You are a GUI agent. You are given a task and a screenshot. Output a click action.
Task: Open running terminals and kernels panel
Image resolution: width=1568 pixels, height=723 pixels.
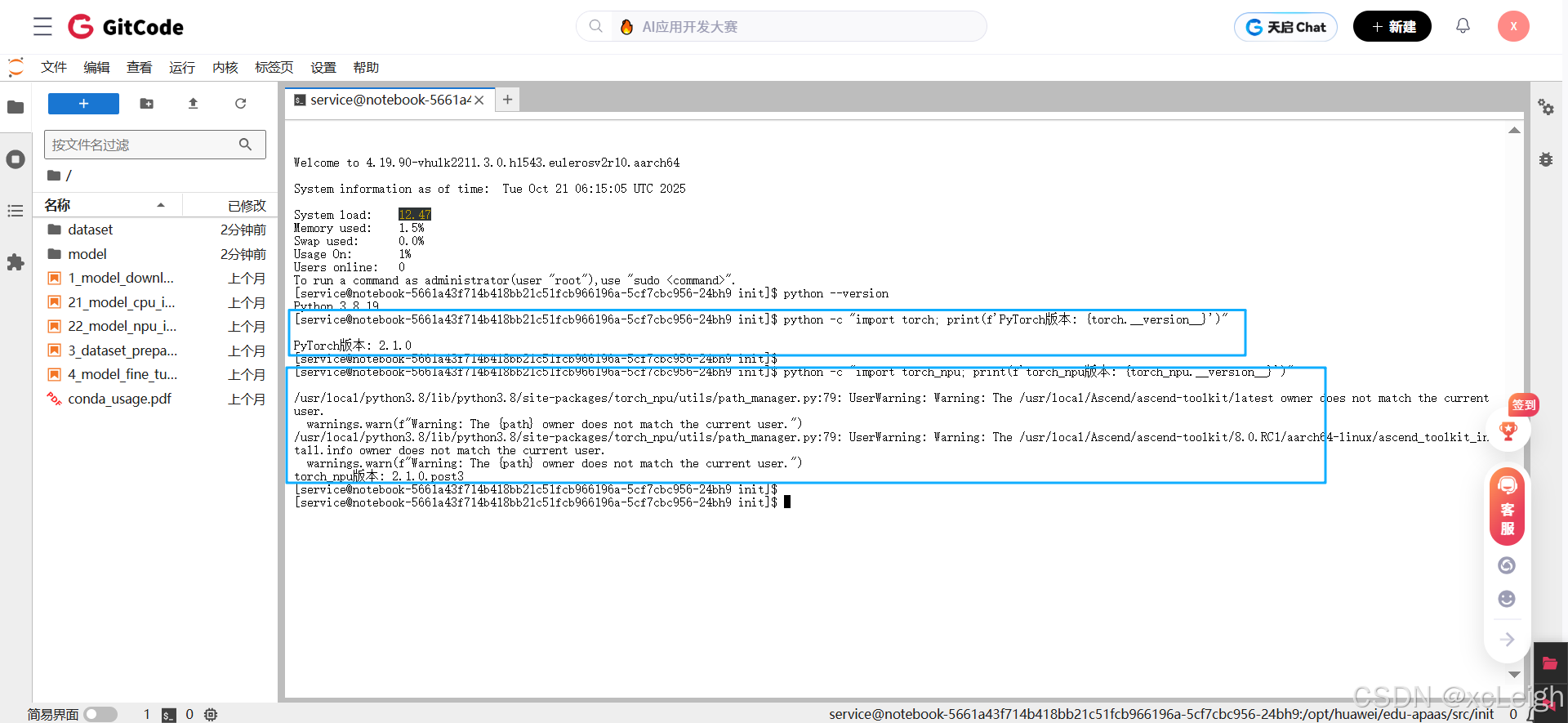16,159
